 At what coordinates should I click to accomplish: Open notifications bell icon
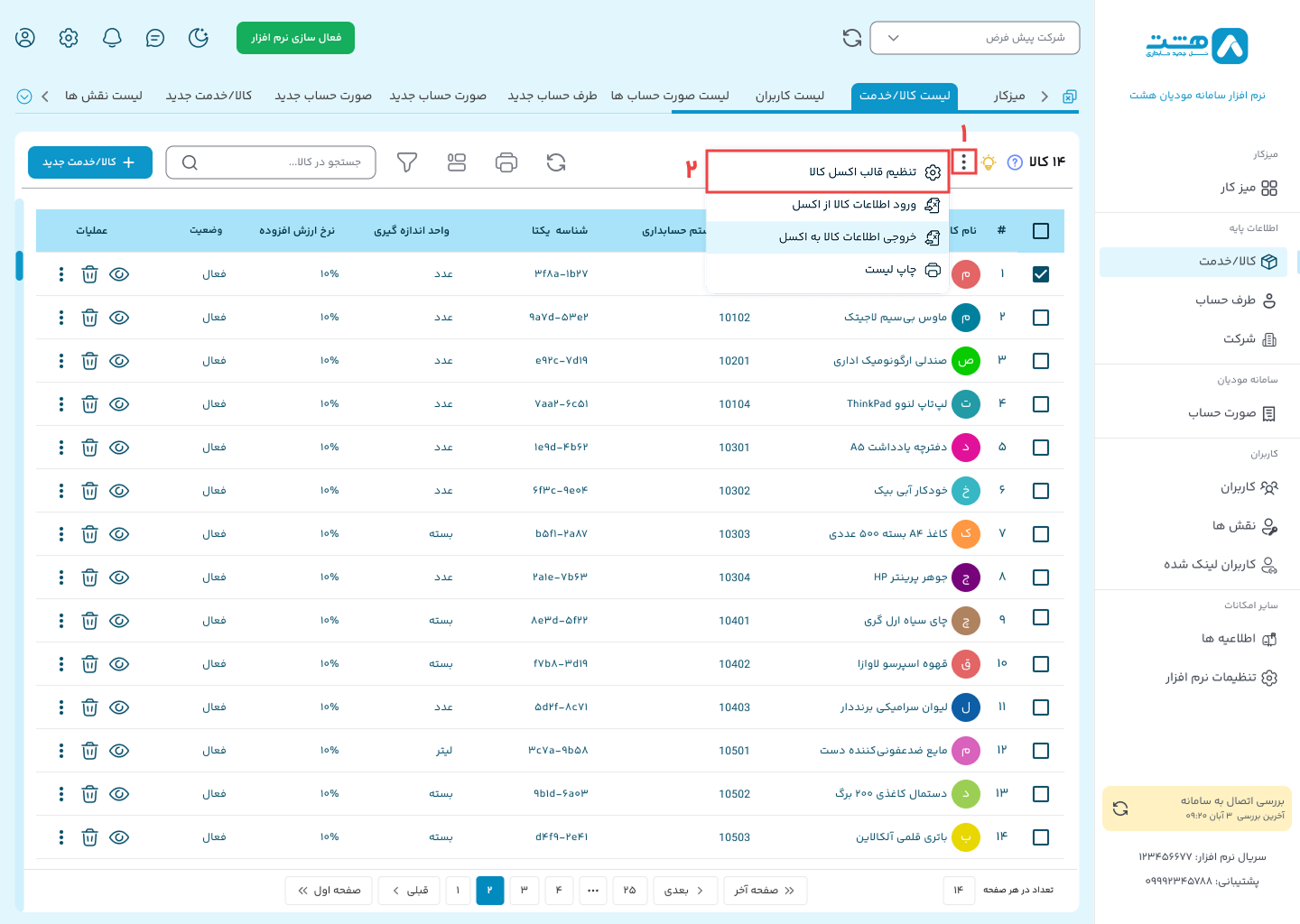[x=112, y=38]
